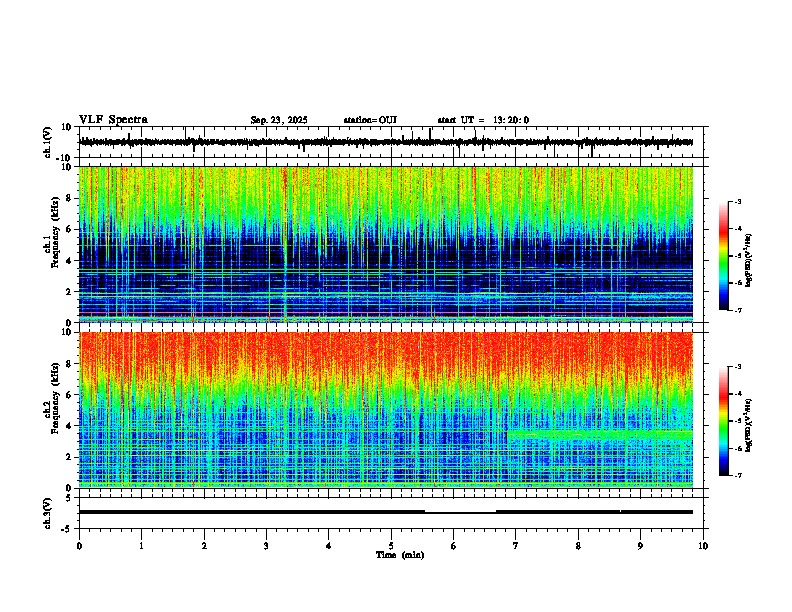Click the ch.2 spectrogram color scale bar

[x=724, y=421]
